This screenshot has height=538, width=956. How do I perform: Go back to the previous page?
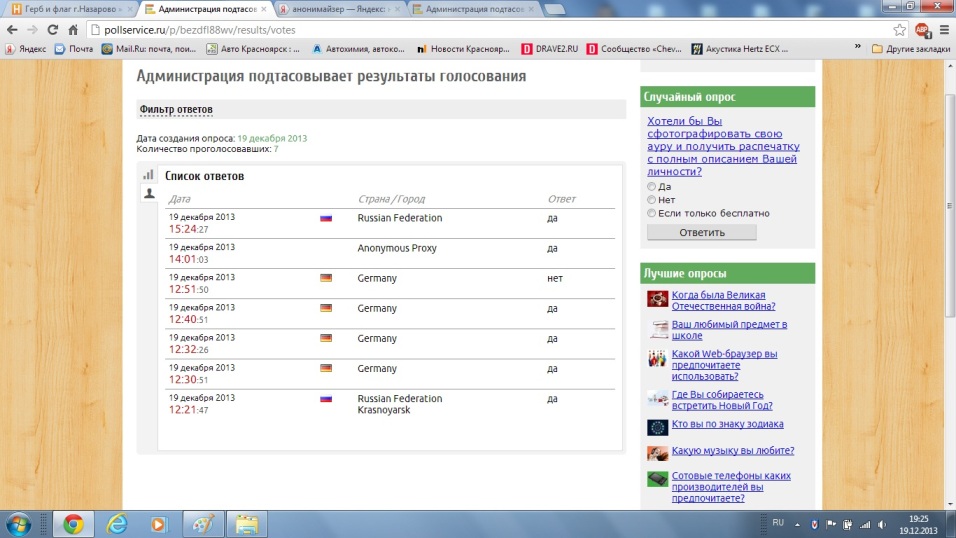12,29
